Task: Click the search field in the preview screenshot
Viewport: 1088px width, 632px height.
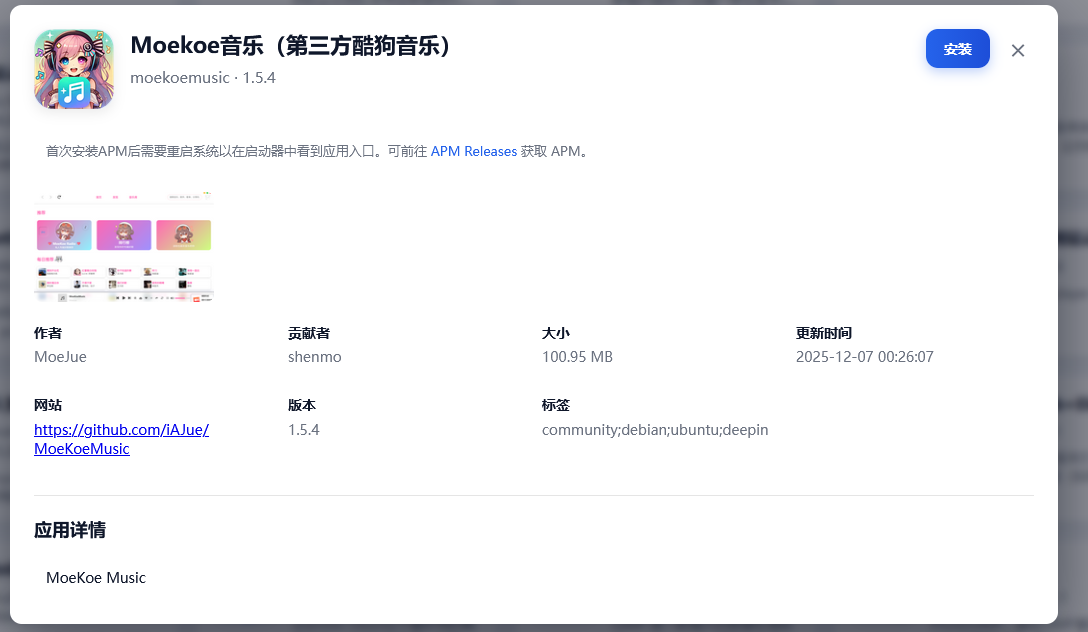Action: tap(184, 197)
